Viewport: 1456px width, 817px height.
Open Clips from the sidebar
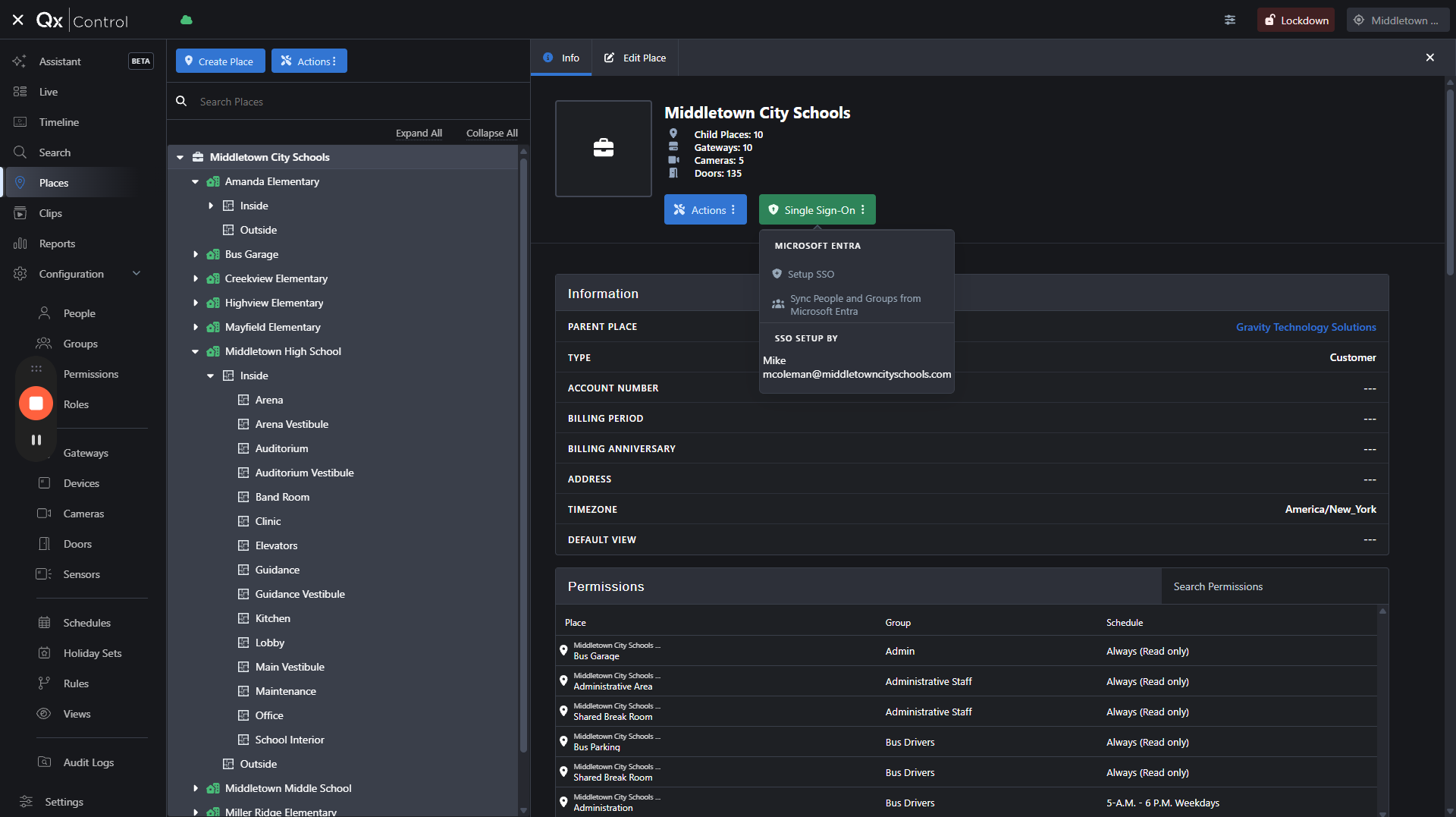pos(51,213)
